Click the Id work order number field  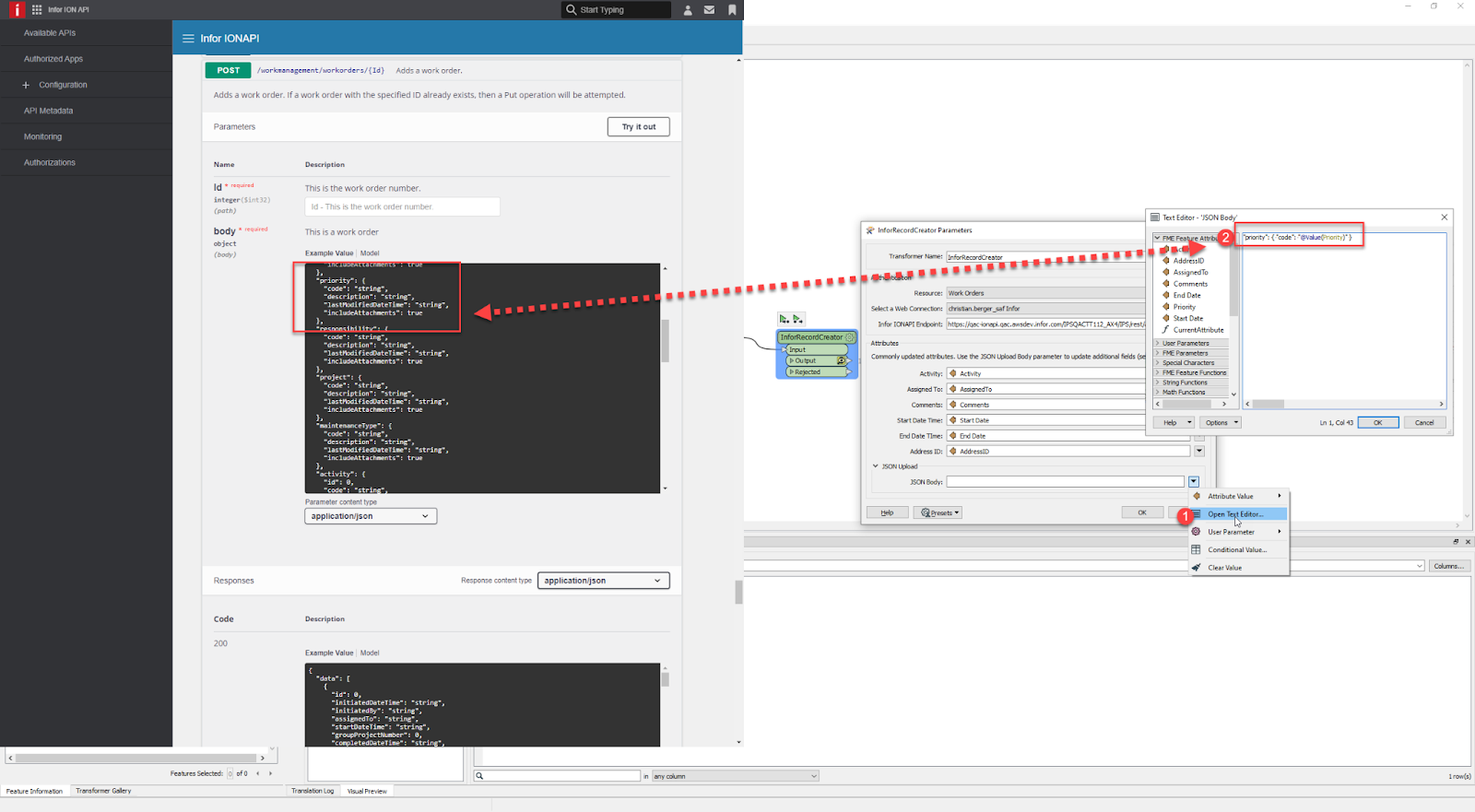tap(403, 206)
